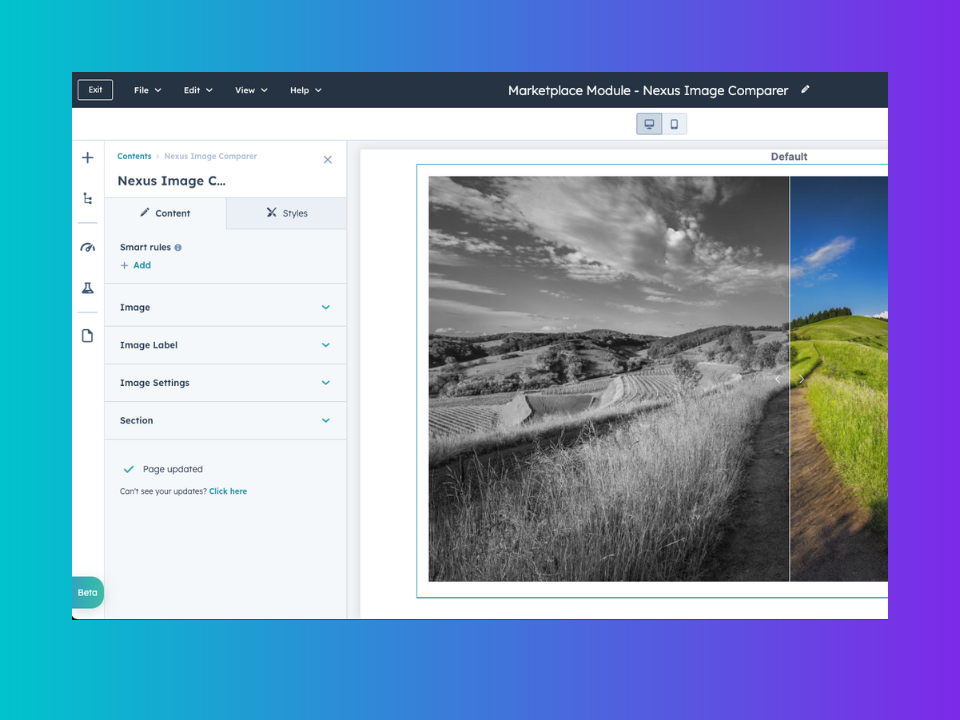The height and width of the screenshot is (720, 960).
Task: Switch to mobile preview mode
Action: (674, 124)
